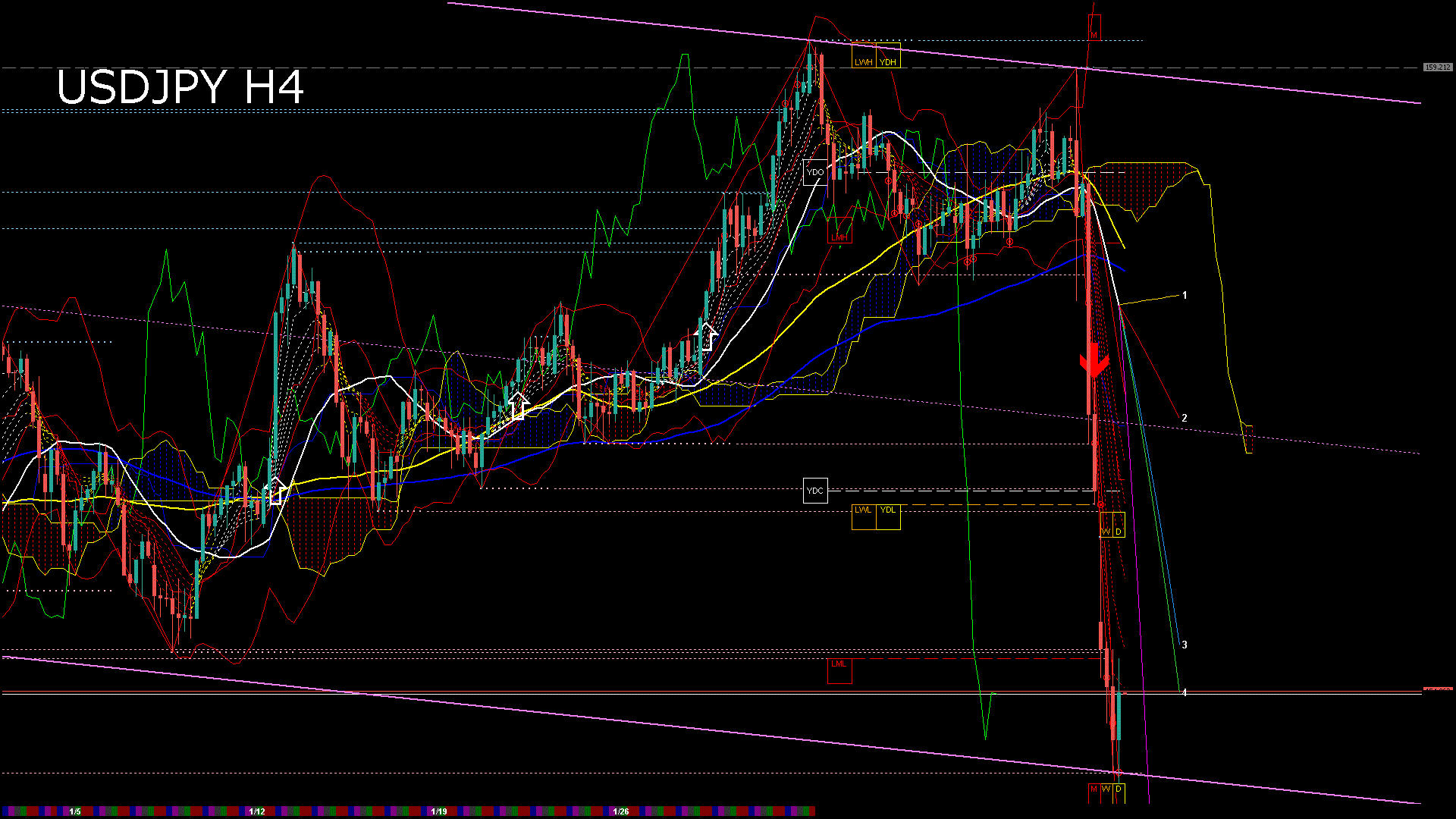This screenshot has width=1456, height=819.
Task: Click the 159.212 price label
Action: [1437, 67]
